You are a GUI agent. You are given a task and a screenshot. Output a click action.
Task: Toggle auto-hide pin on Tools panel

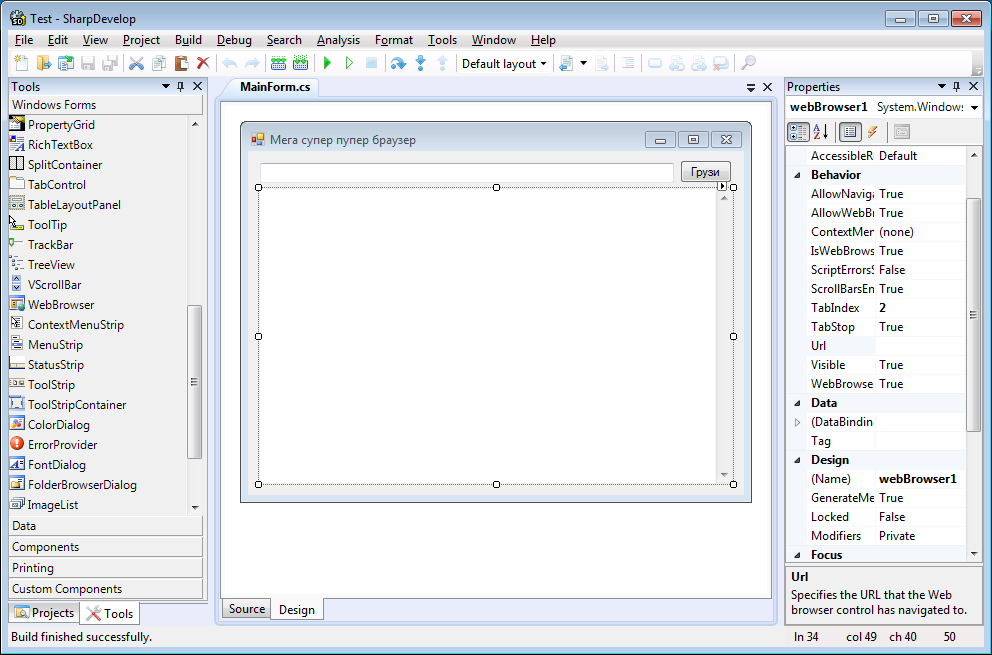[x=181, y=87]
